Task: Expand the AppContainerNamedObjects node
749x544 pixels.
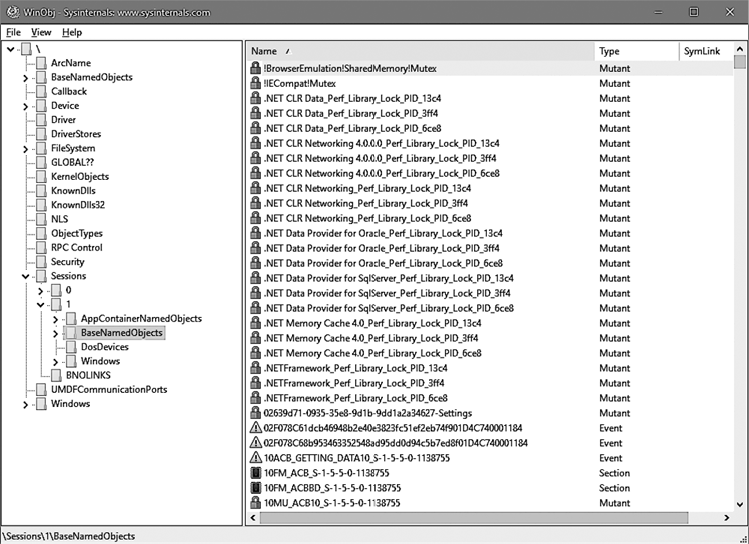Action: [55, 319]
